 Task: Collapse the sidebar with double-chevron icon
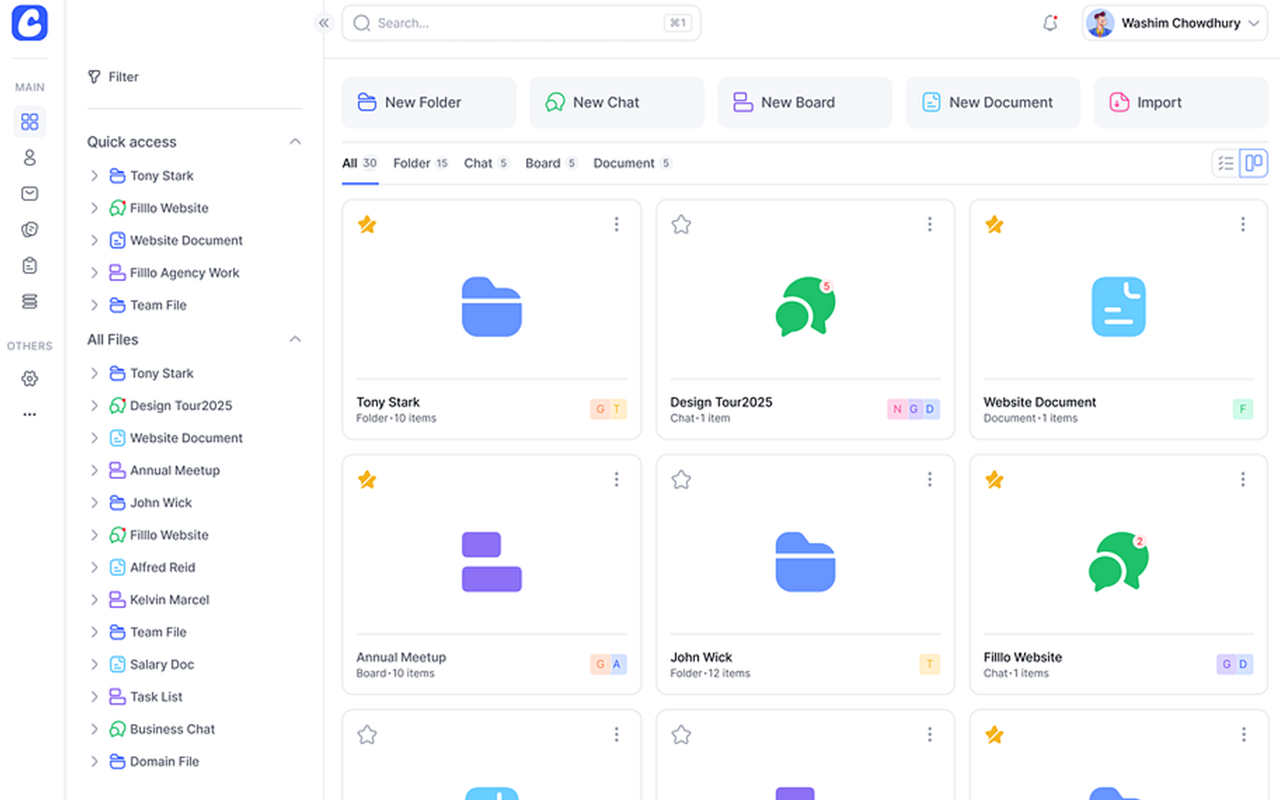[323, 23]
